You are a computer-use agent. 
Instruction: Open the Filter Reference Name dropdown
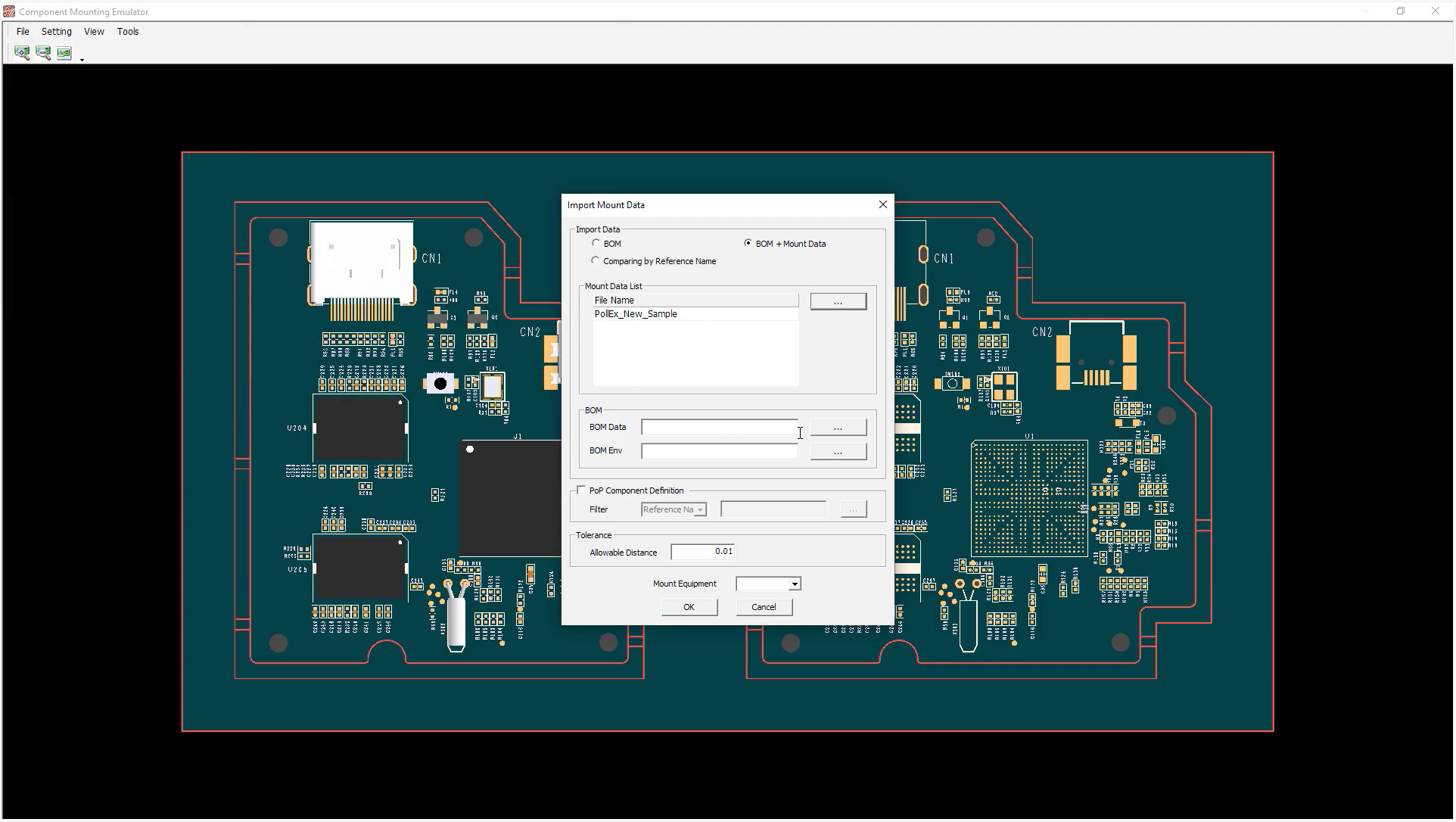click(700, 510)
